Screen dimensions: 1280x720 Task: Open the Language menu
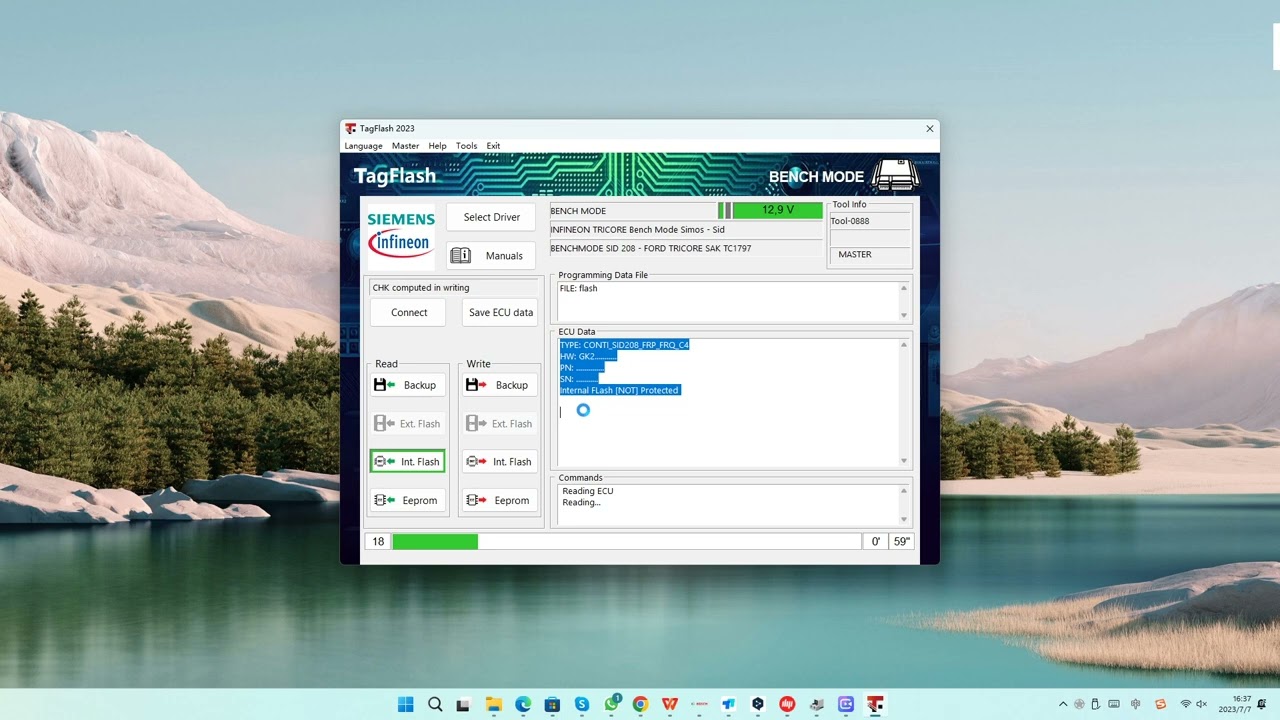point(363,146)
